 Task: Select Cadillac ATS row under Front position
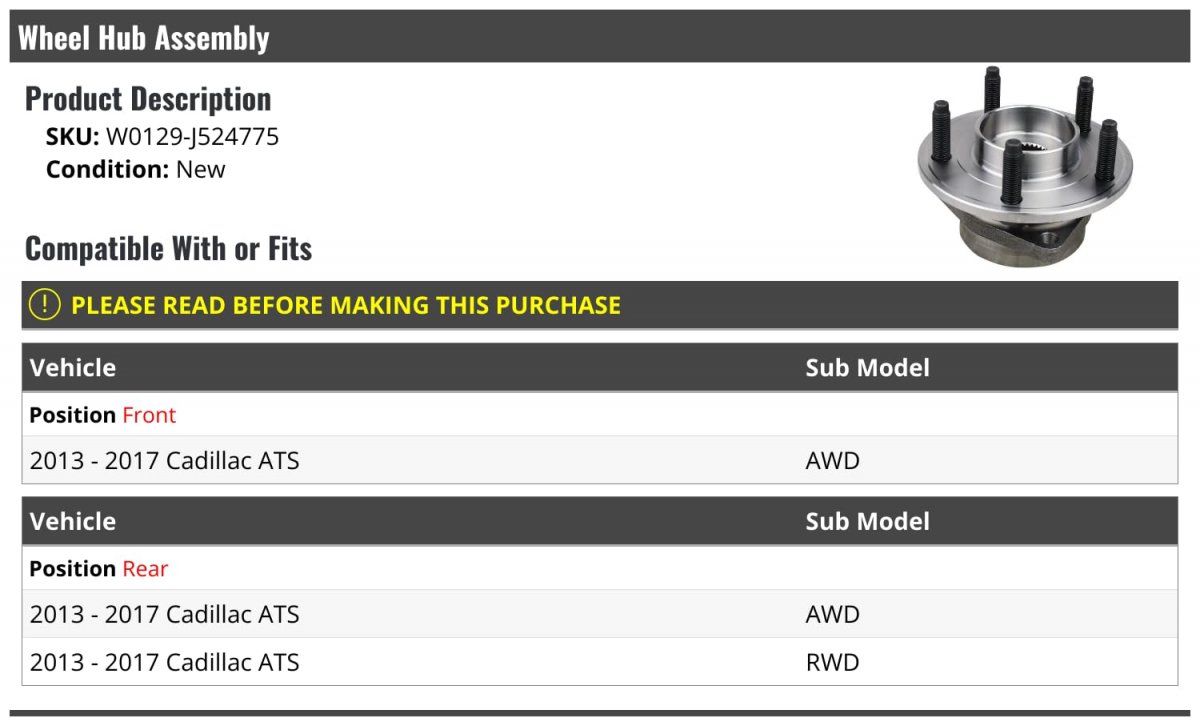(x=600, y=461)
